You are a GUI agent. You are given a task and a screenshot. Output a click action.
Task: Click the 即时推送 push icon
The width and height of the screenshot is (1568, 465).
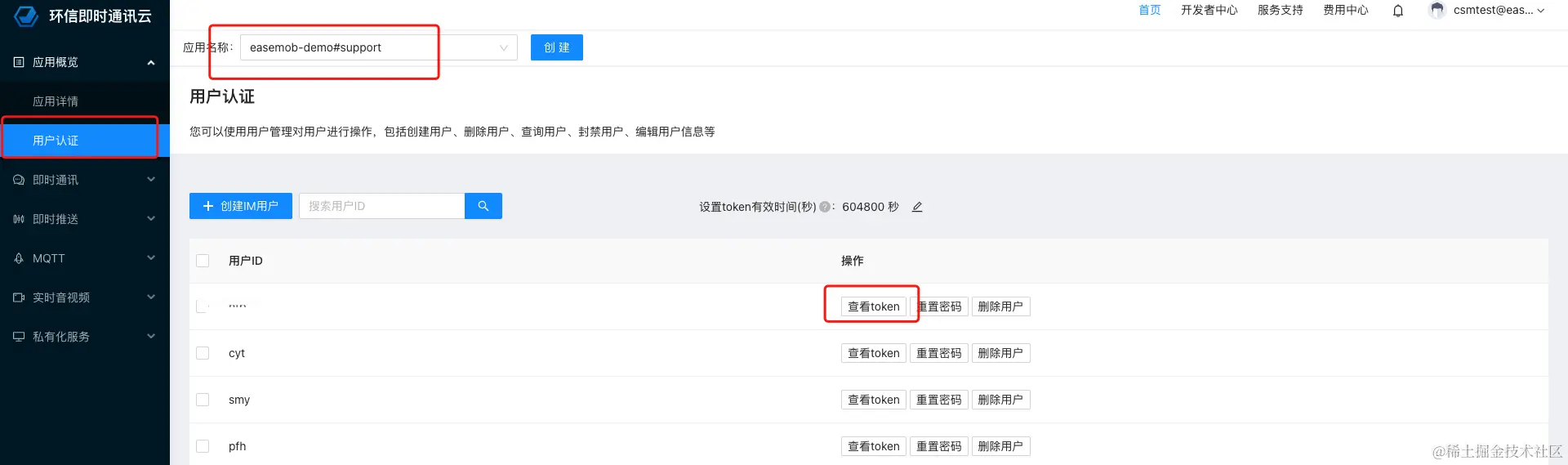19,219
